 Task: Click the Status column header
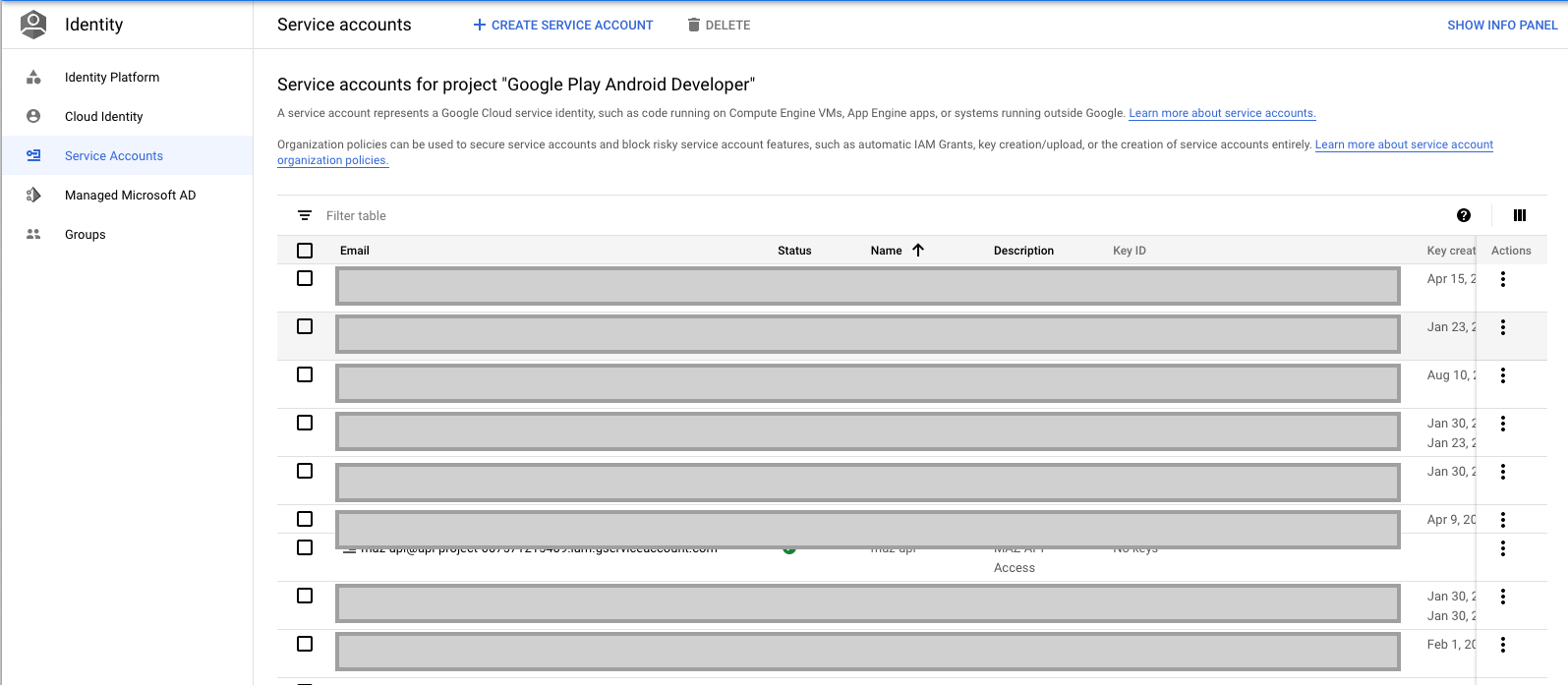(794, 251)
